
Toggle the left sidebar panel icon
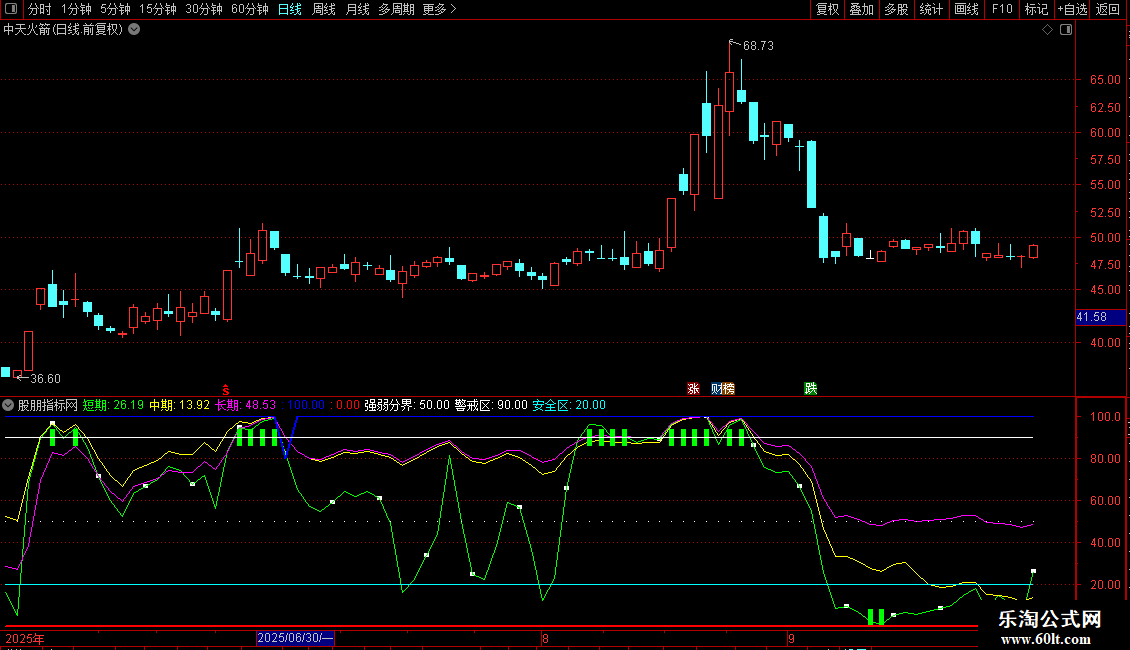[x=11, y=10]
